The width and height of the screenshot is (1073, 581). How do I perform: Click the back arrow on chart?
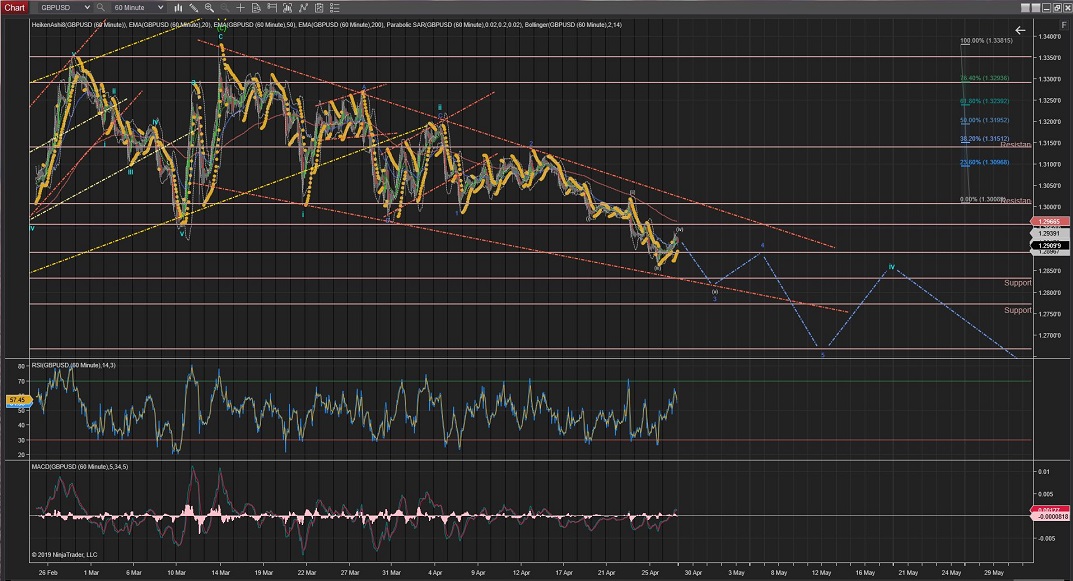click(x=1020, y=31)
